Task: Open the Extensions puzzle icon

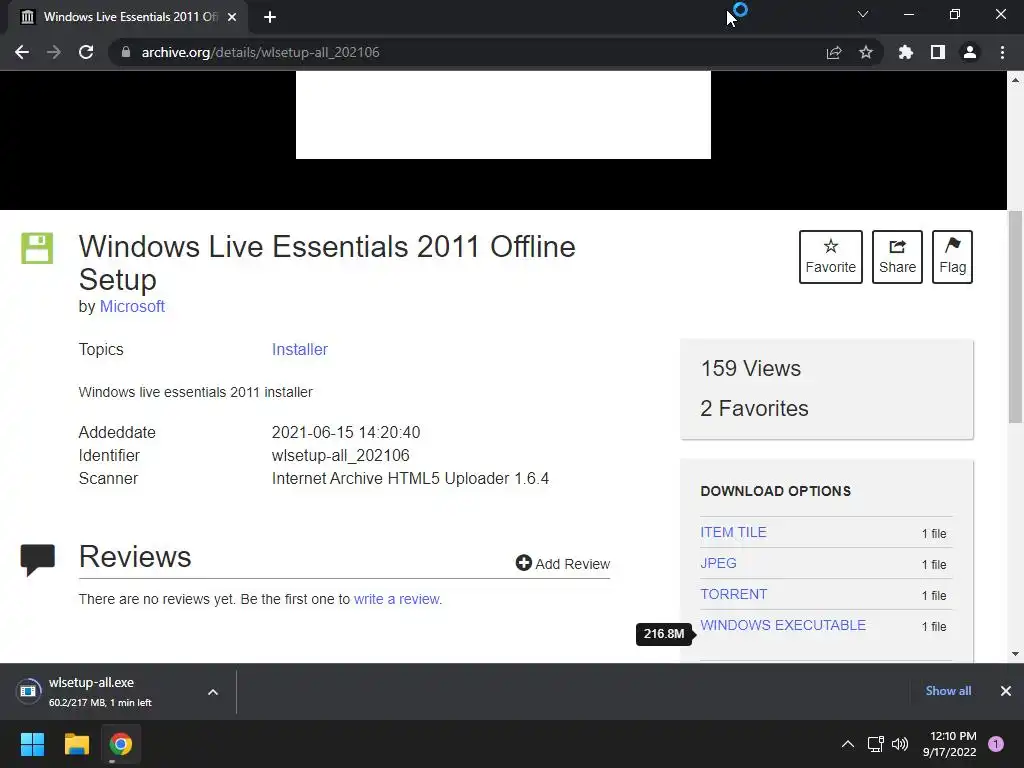Action: (905, 52)
